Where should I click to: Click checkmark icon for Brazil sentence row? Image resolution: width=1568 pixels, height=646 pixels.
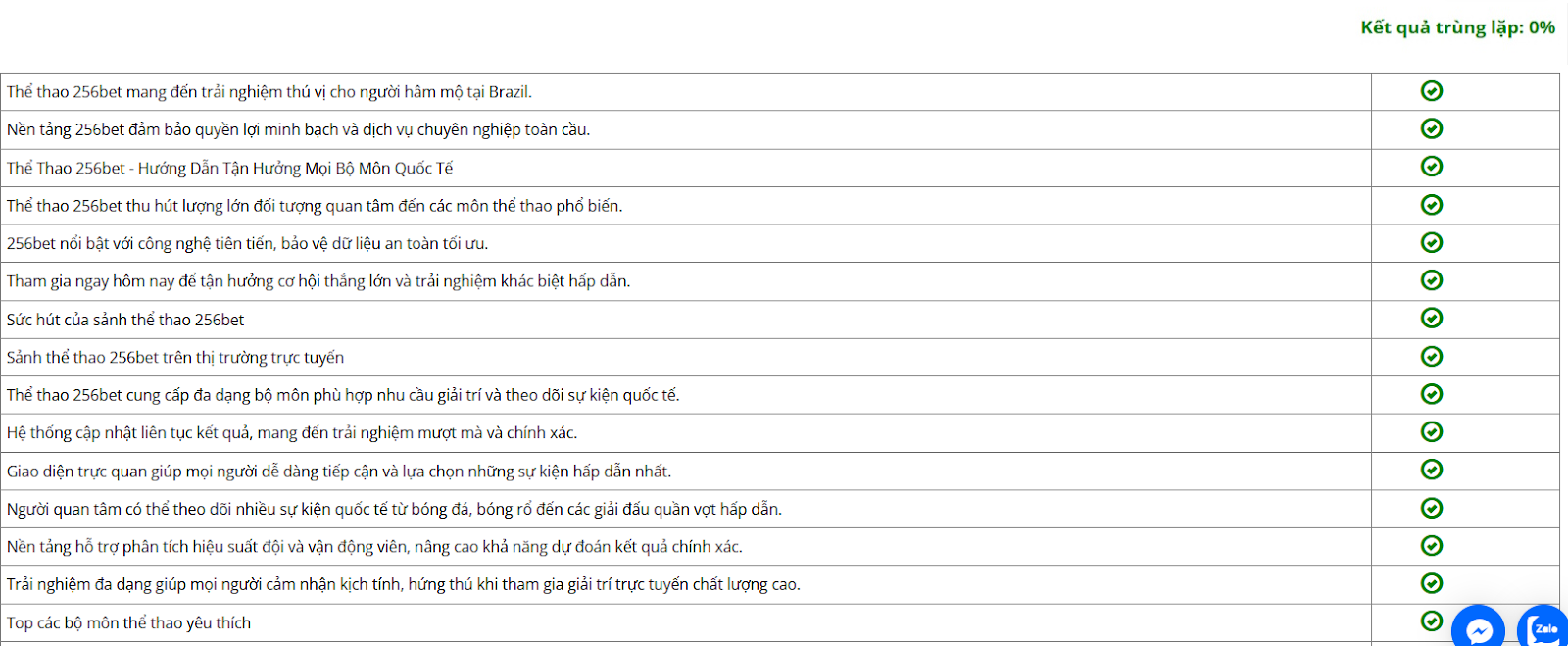click(x=1432, y=91)
